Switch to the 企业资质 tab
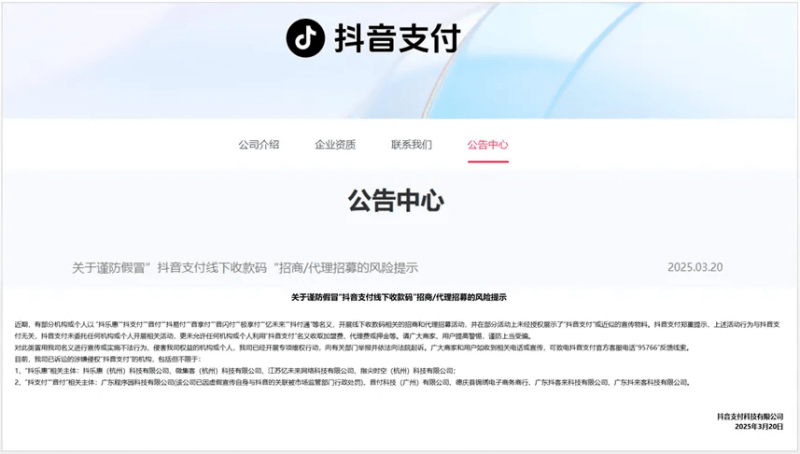Image resolution: width=800 pixels, height=454 pixels. point(335,144)
